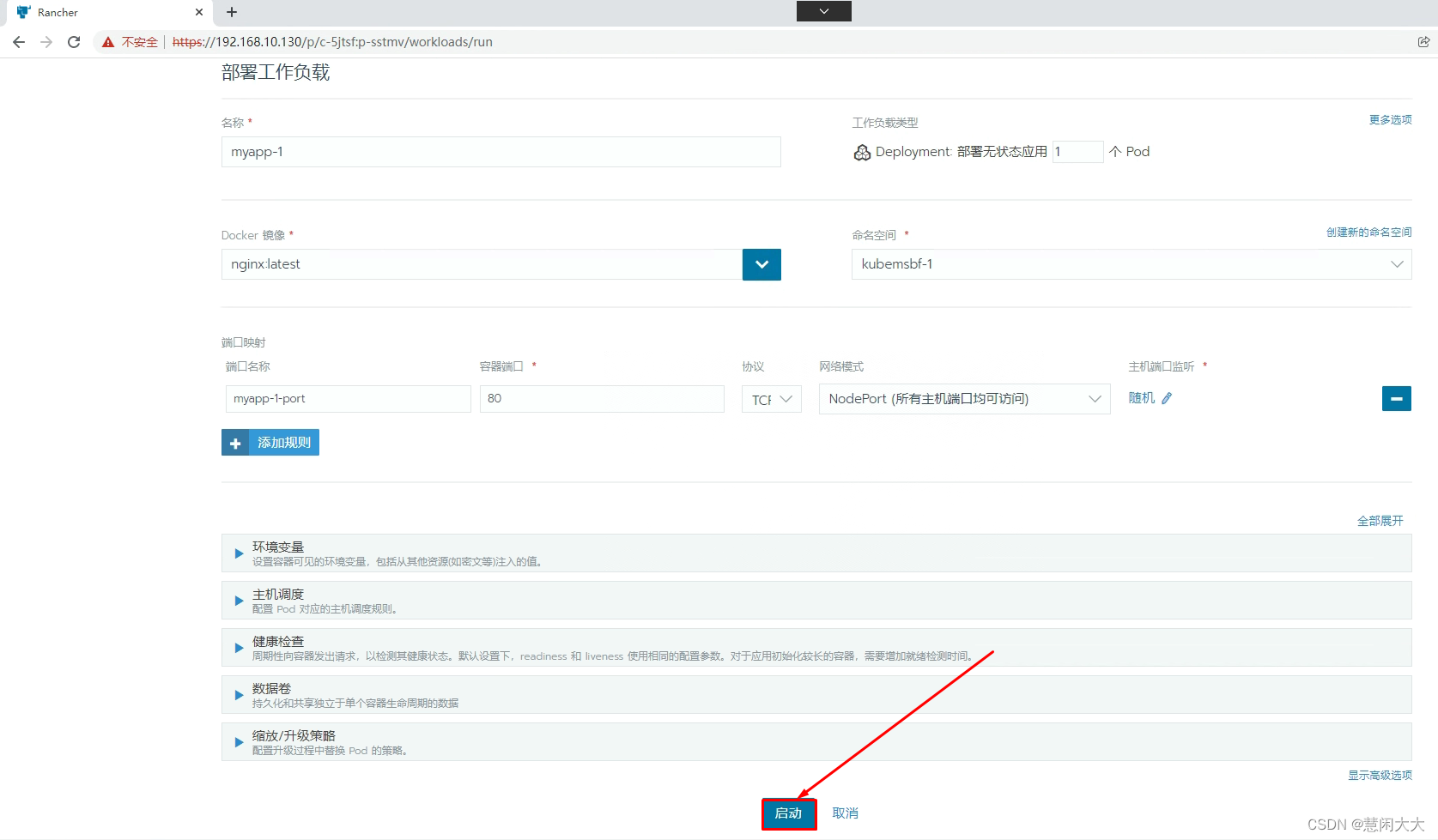The height and width of the screenshot is (840, 1438).
Task: Close the Rancher tab
Action: [199, 12]
